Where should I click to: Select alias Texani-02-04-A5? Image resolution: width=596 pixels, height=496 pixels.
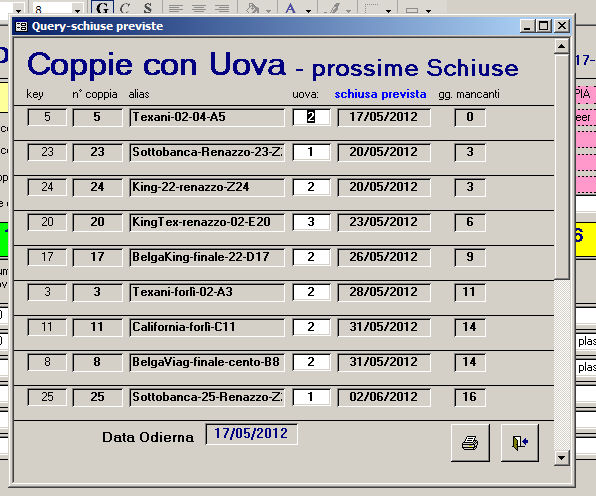[207, 117]
